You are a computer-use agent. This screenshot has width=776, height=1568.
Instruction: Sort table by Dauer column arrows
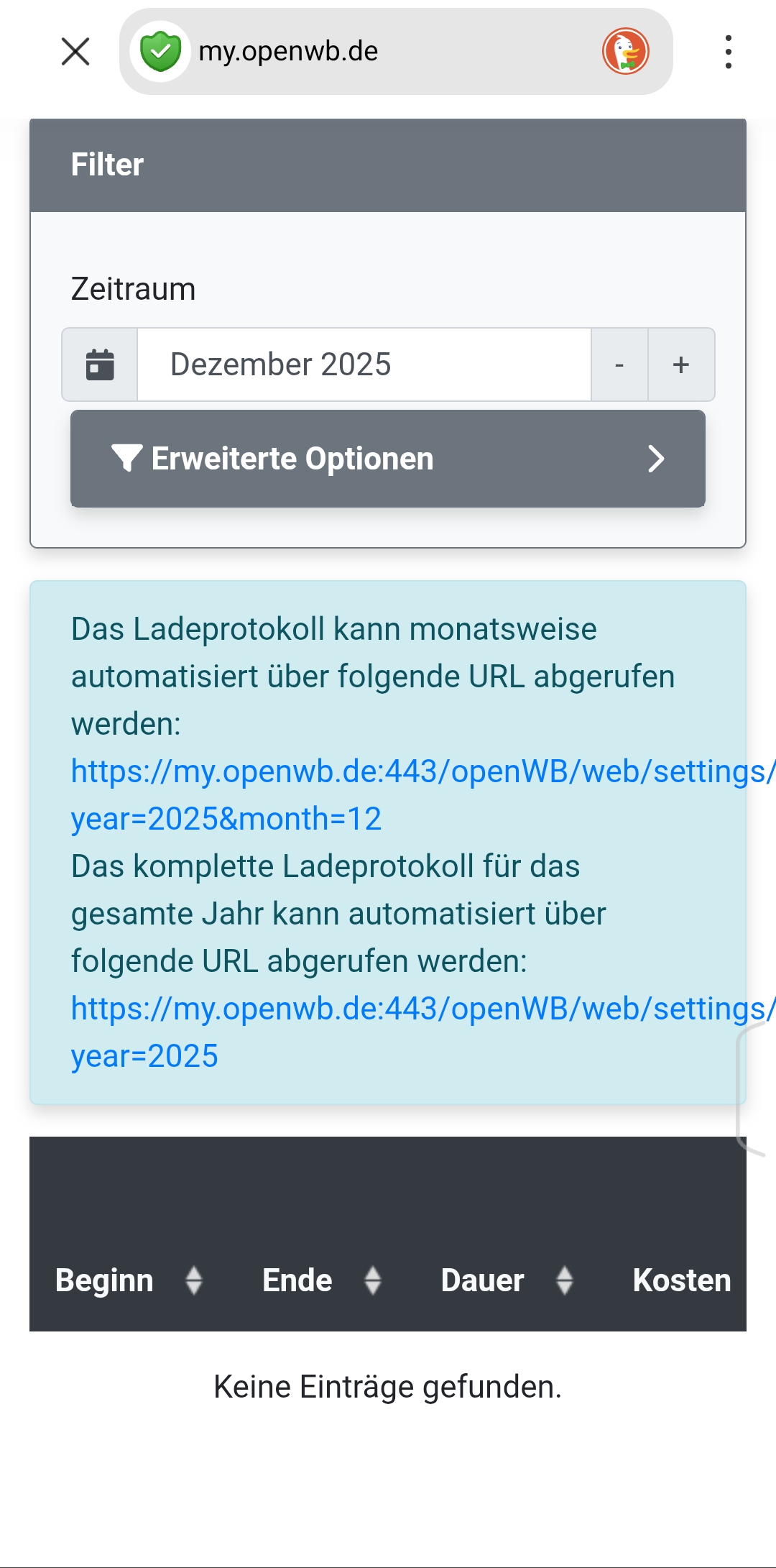565,1280
